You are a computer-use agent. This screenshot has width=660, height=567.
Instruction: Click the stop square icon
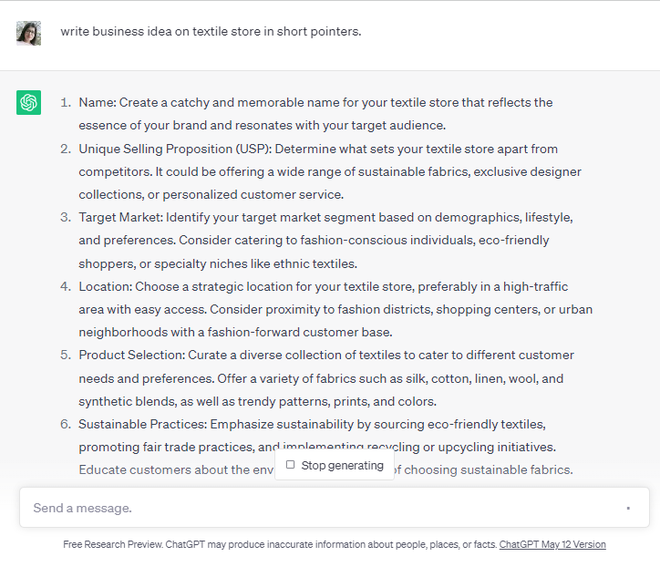point(290,465)
